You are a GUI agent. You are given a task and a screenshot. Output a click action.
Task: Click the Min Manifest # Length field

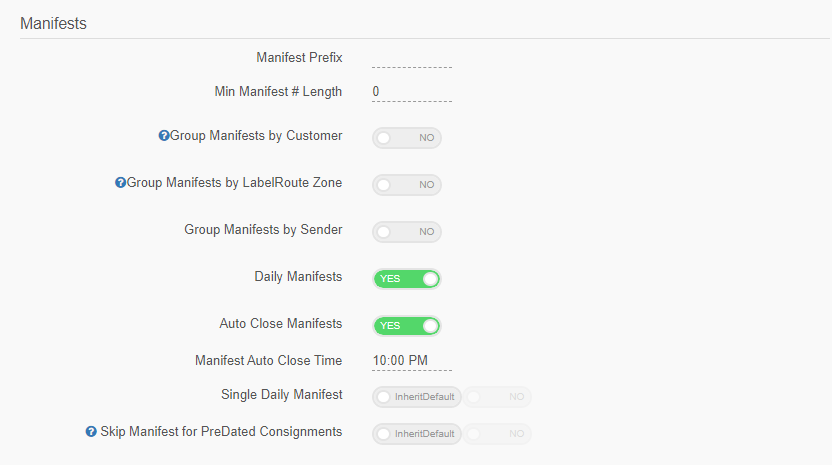coord(412,92)
